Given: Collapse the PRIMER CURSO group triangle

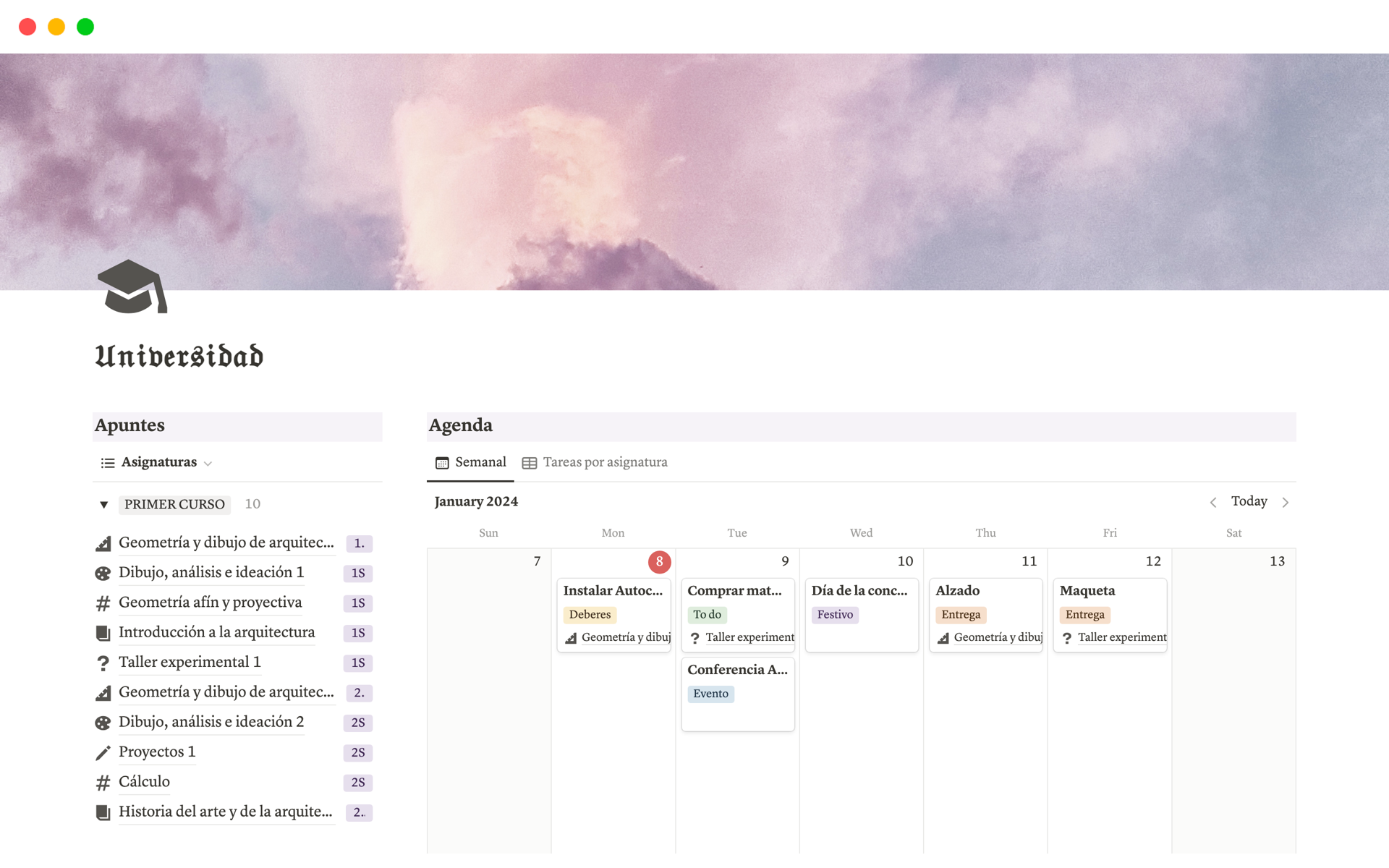Looking at the screenshot, I should 103,504.
